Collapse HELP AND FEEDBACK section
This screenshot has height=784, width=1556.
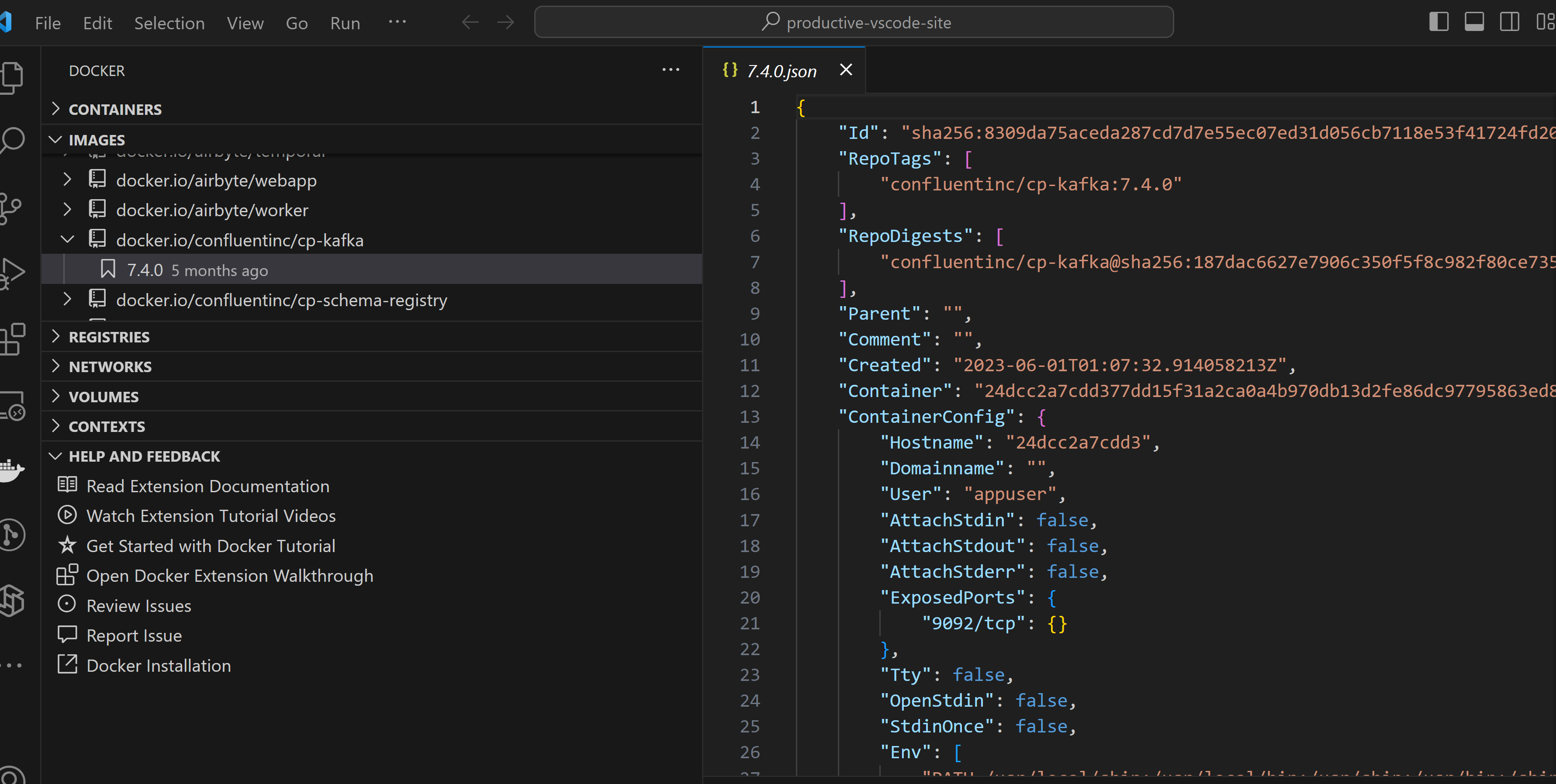(x=55, y=456)
